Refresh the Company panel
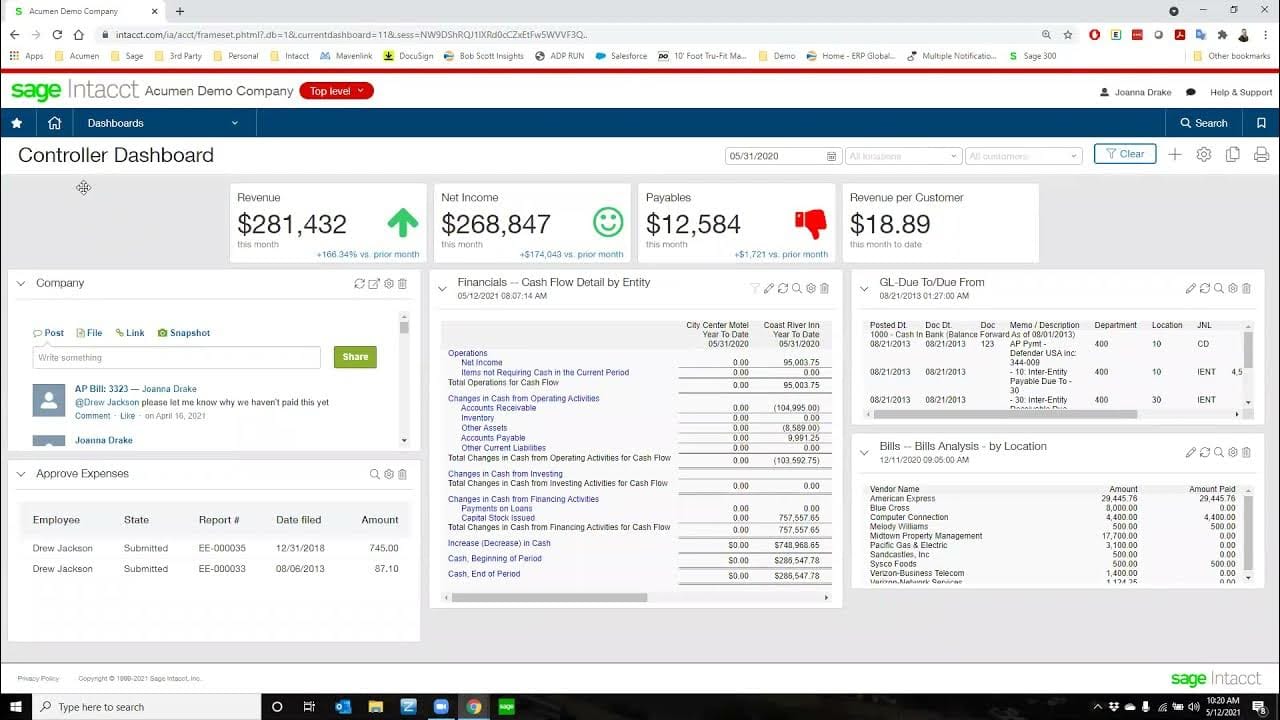This screenshot has width=1280, height=720. pyautogui.click(x=360, y=284)
